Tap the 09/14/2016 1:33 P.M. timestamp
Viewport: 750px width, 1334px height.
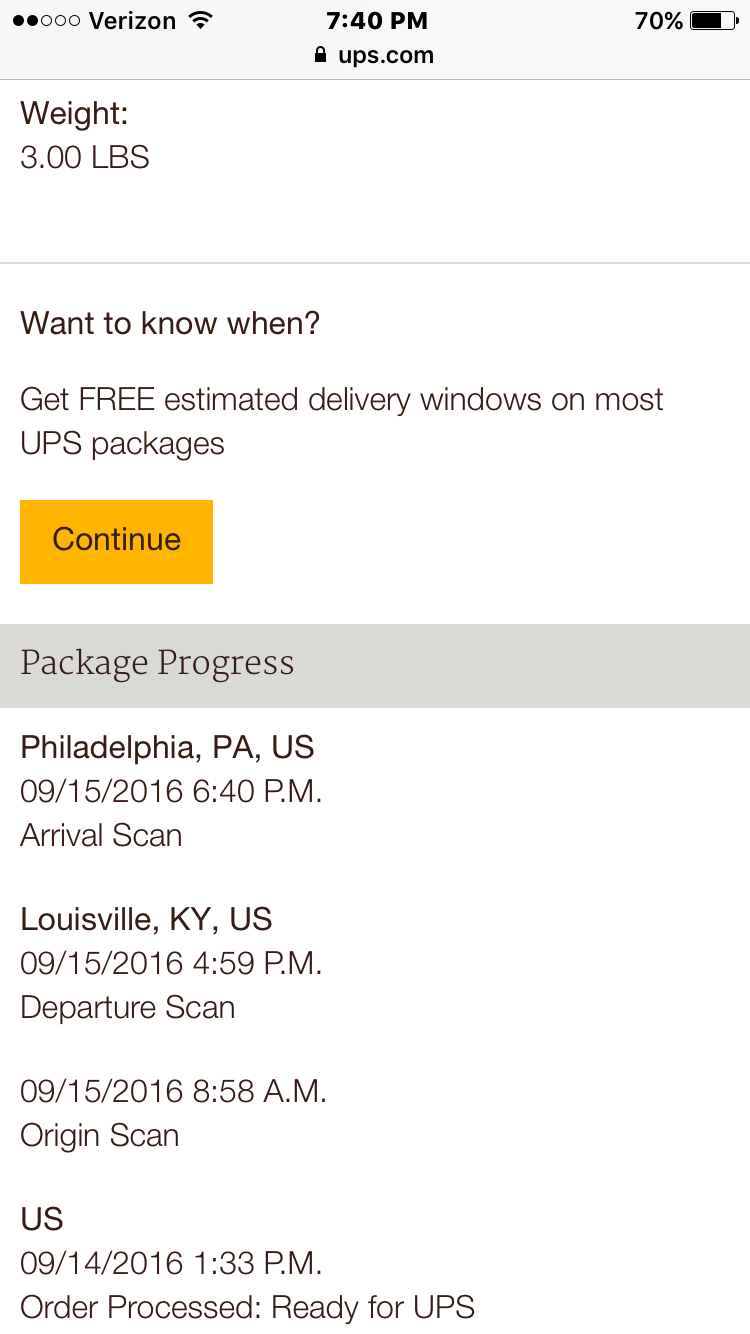click(171, 1263)
